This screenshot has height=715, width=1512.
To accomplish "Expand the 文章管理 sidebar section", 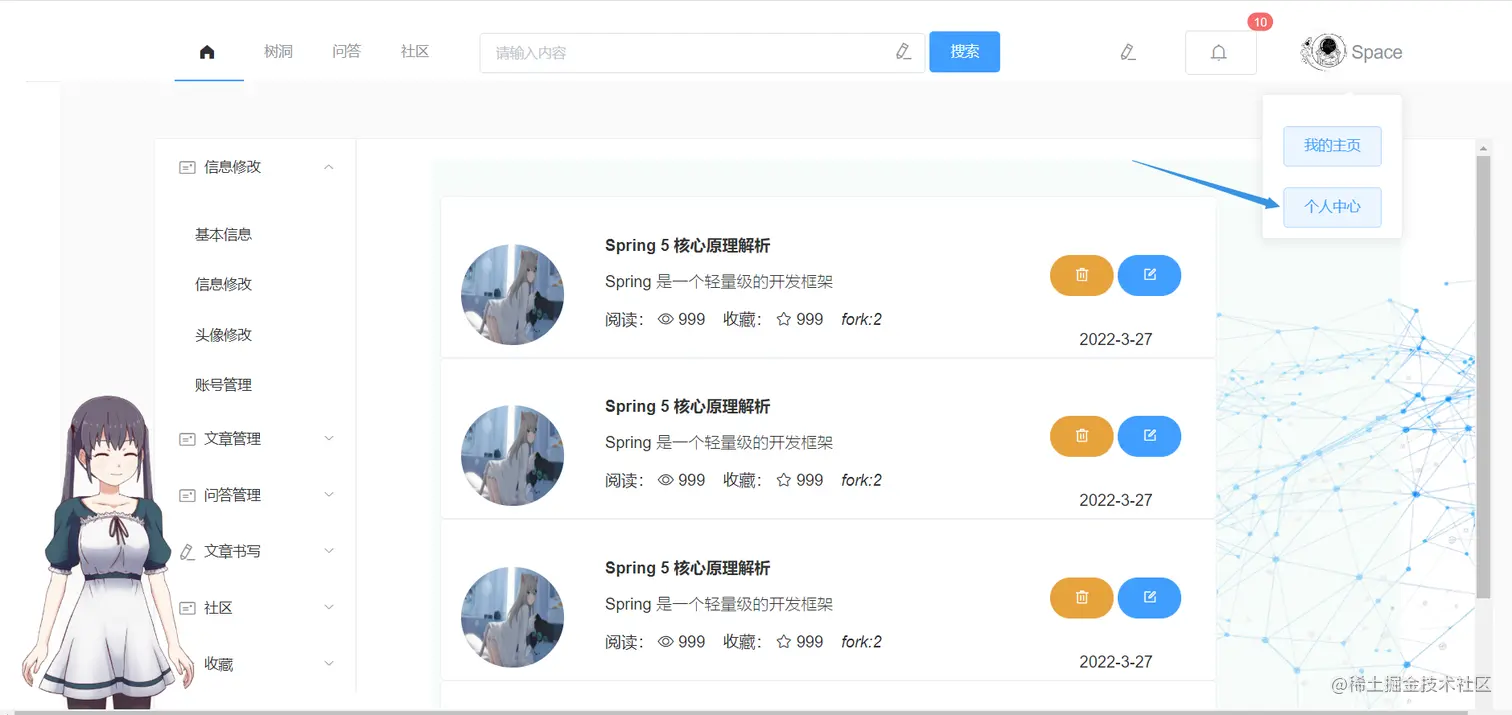I will coord(328,438).
